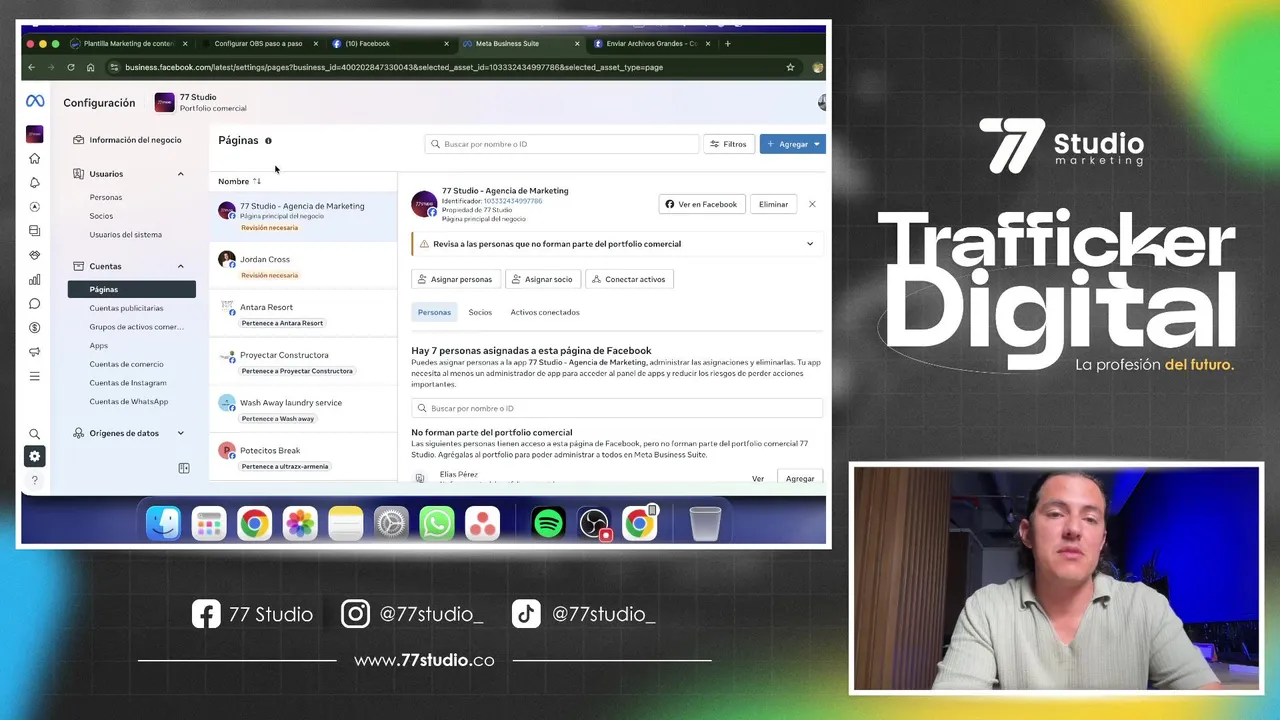Open the Home icon in the left rail
1280x720 pixels.
coord(35,158)
